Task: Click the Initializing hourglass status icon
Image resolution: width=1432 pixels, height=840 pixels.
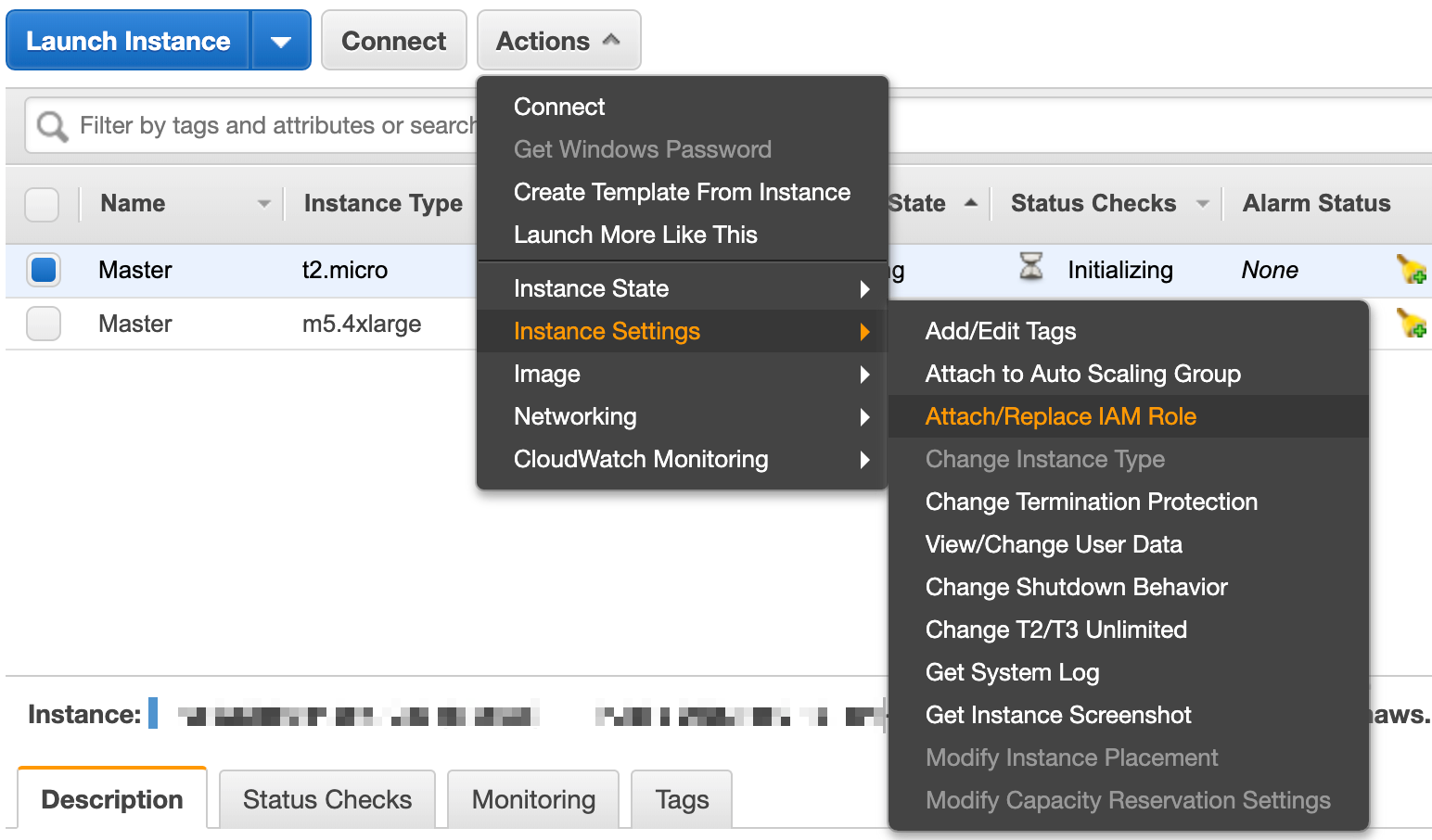Action: tap(1031, 268)
